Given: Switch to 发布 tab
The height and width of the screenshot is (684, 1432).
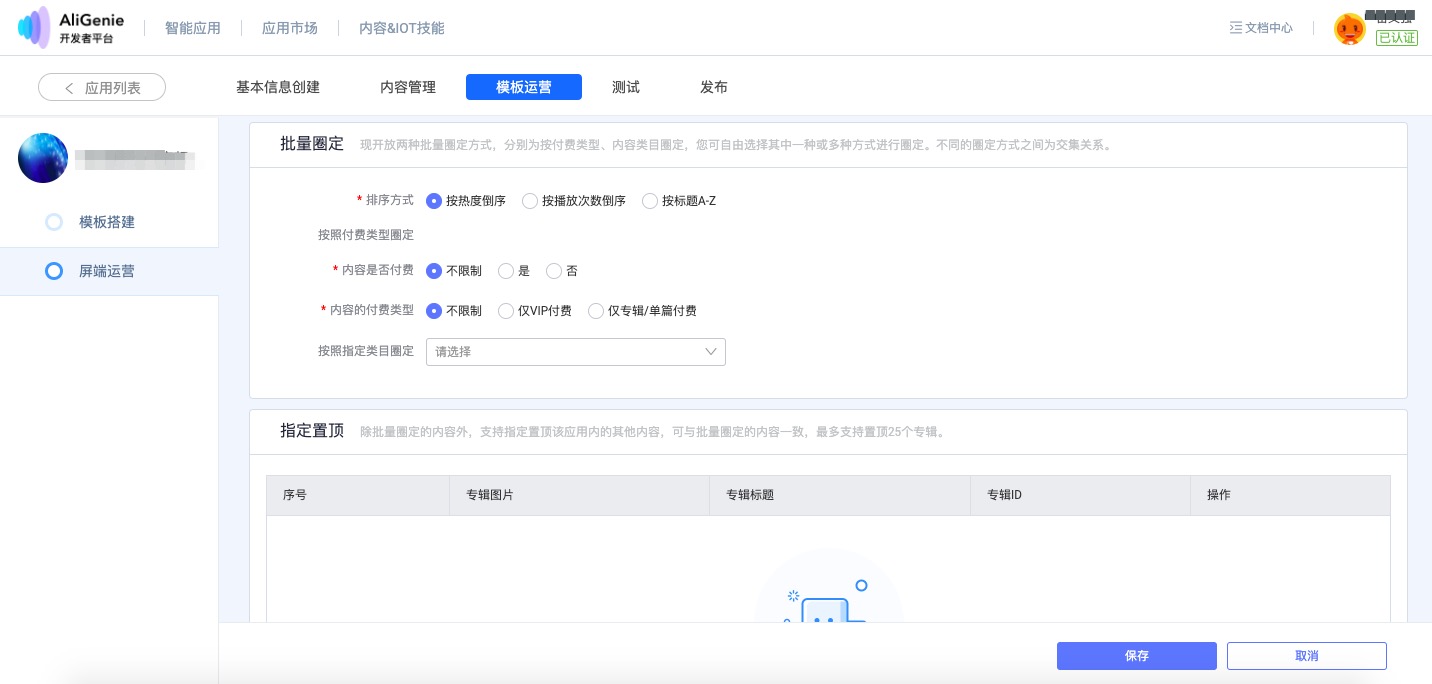Looking at the screenshot, I should 714,87.
